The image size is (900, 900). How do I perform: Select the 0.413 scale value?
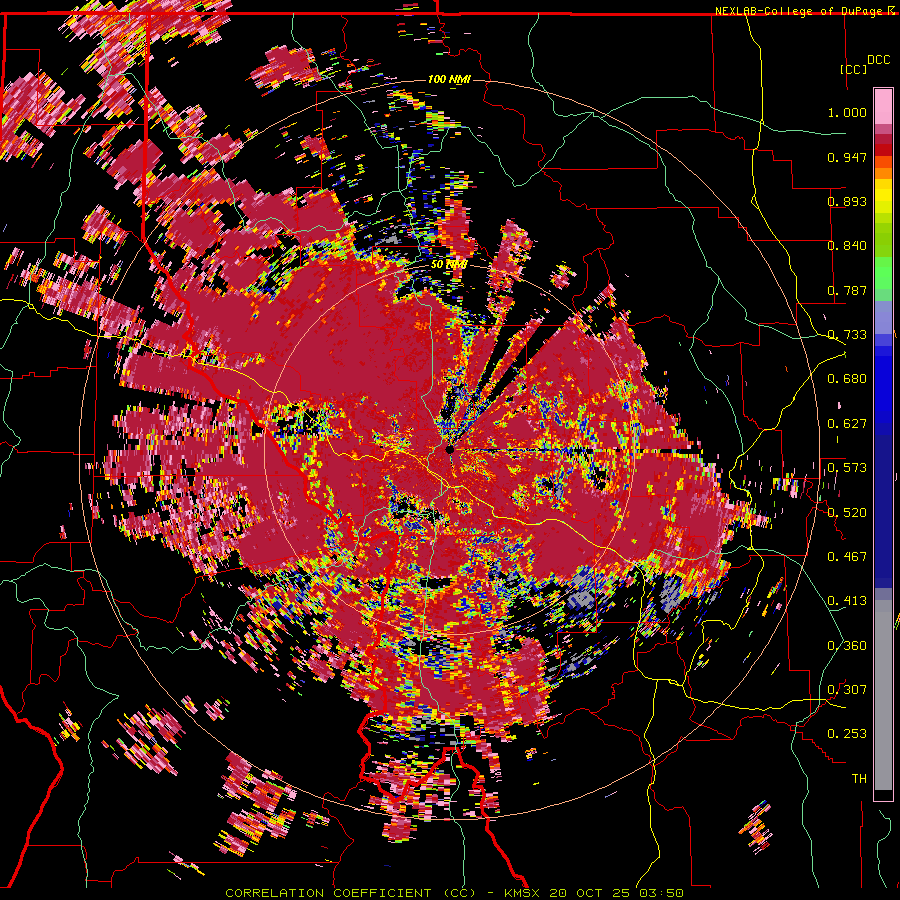click(x=847, y=601)
